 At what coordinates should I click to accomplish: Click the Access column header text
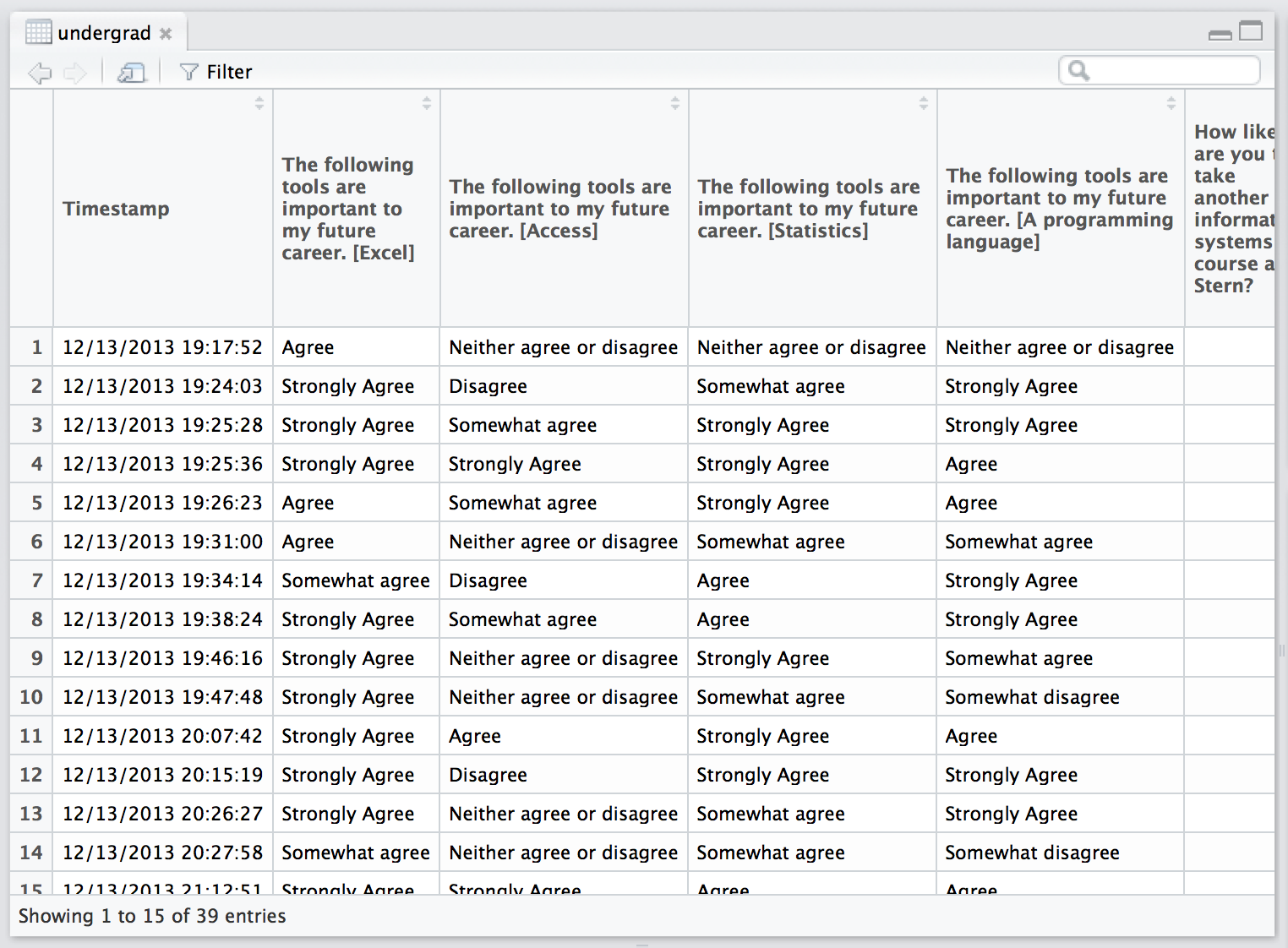pyautogui.click(x=560, y=209)
